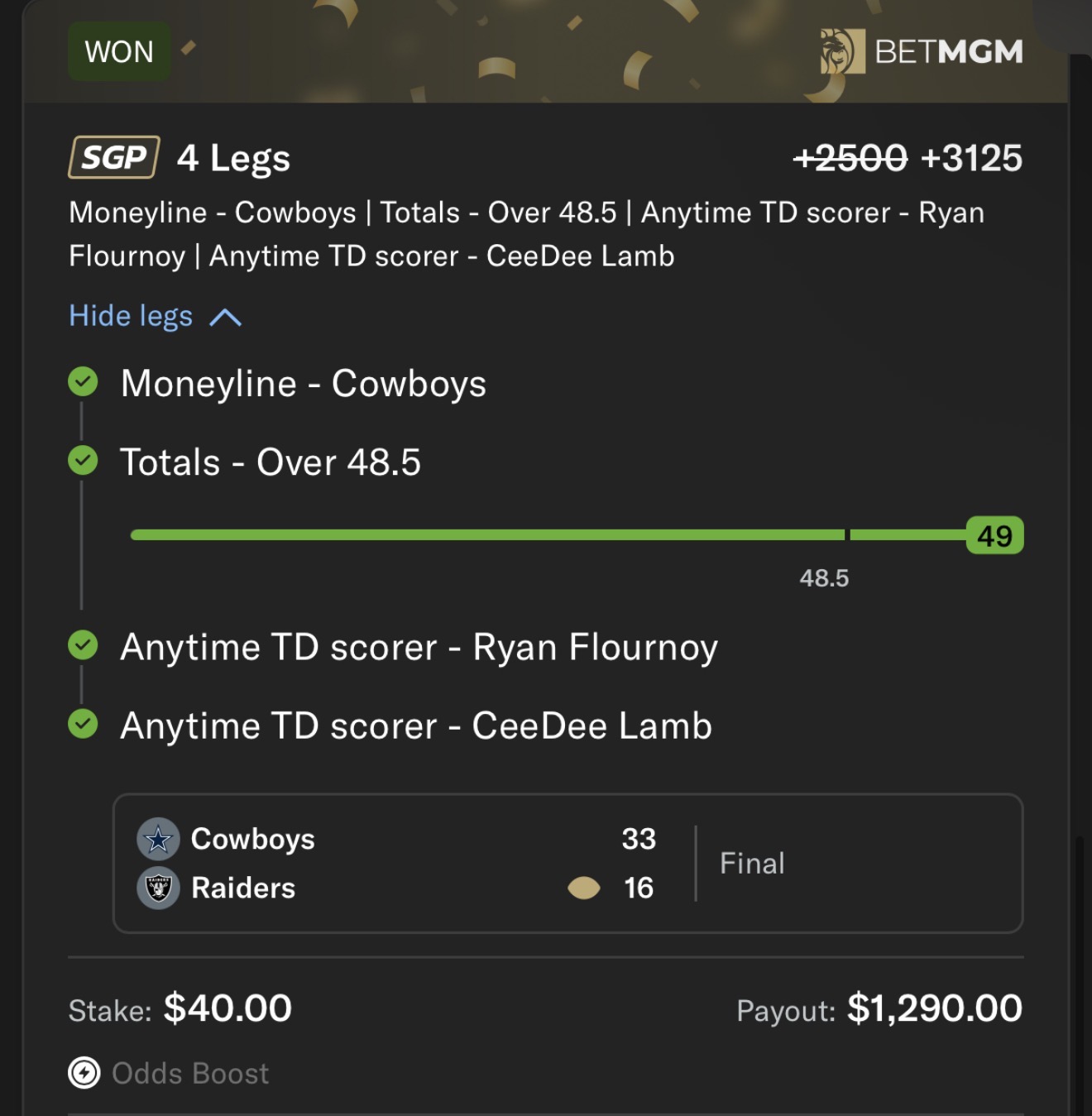Click the football possession icon beside Raiders score
The height and width of the screenshot is (1116, 1092).
pyautogui.click(x=584, y=888)
